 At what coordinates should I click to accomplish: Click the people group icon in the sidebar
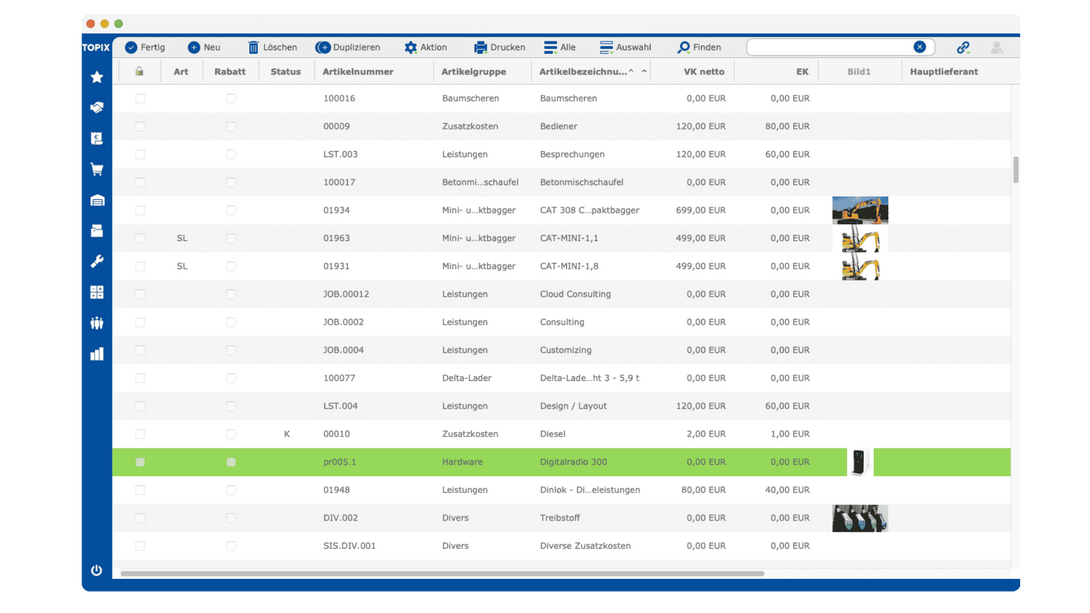coord(97,323)
